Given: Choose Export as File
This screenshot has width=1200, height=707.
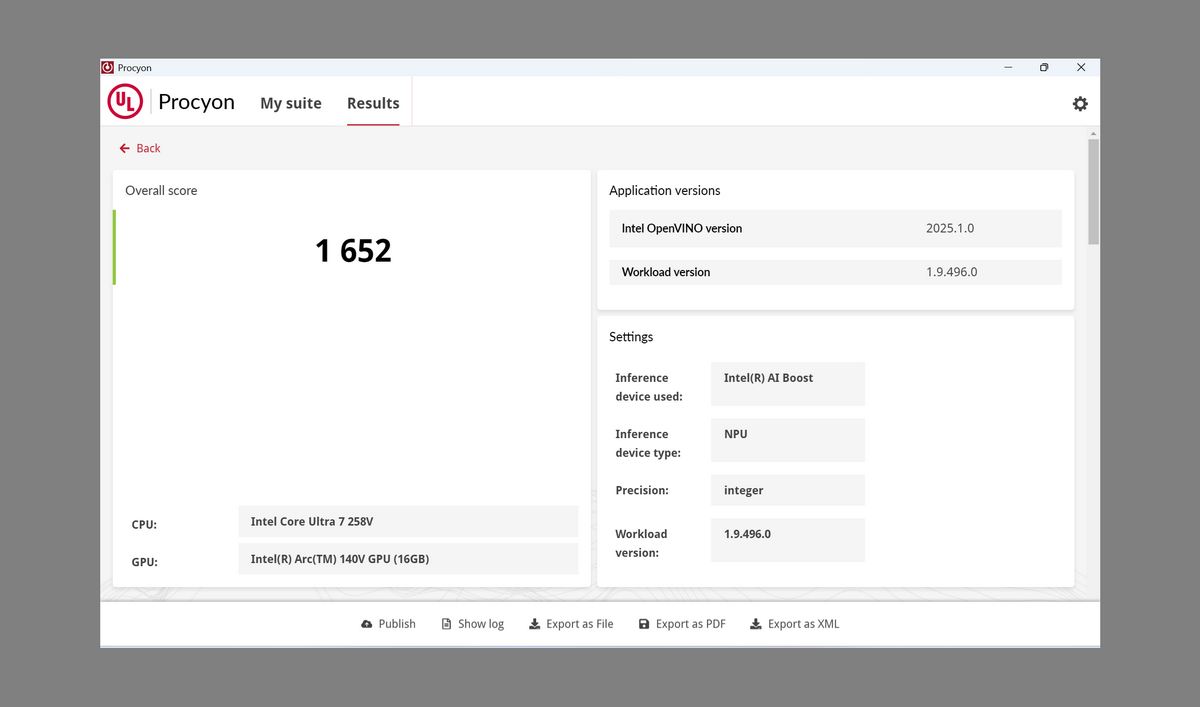Looking at the screenshot, I should [571, 624].
